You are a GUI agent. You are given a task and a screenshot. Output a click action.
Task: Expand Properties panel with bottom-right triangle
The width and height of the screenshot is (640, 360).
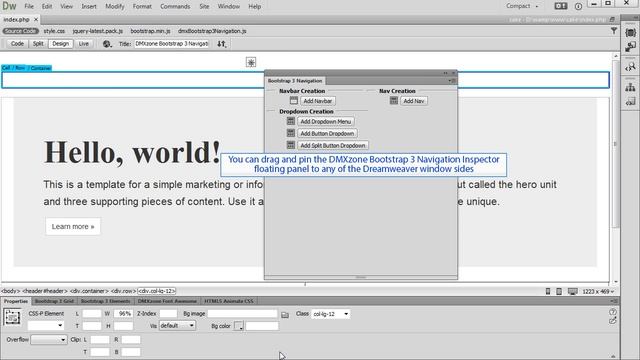tap(613, 356)
